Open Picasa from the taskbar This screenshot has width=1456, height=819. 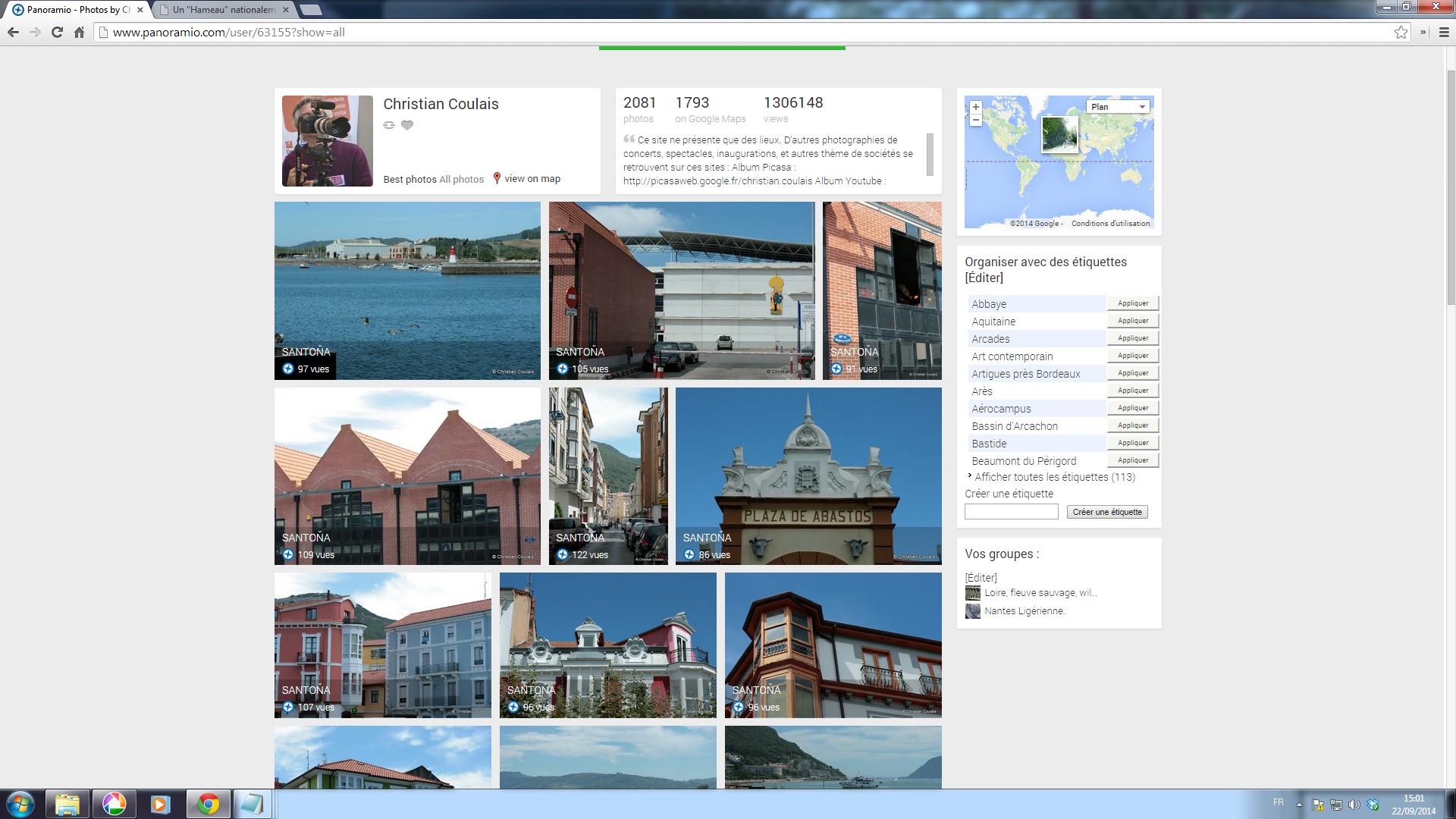(x=114, y=804)
